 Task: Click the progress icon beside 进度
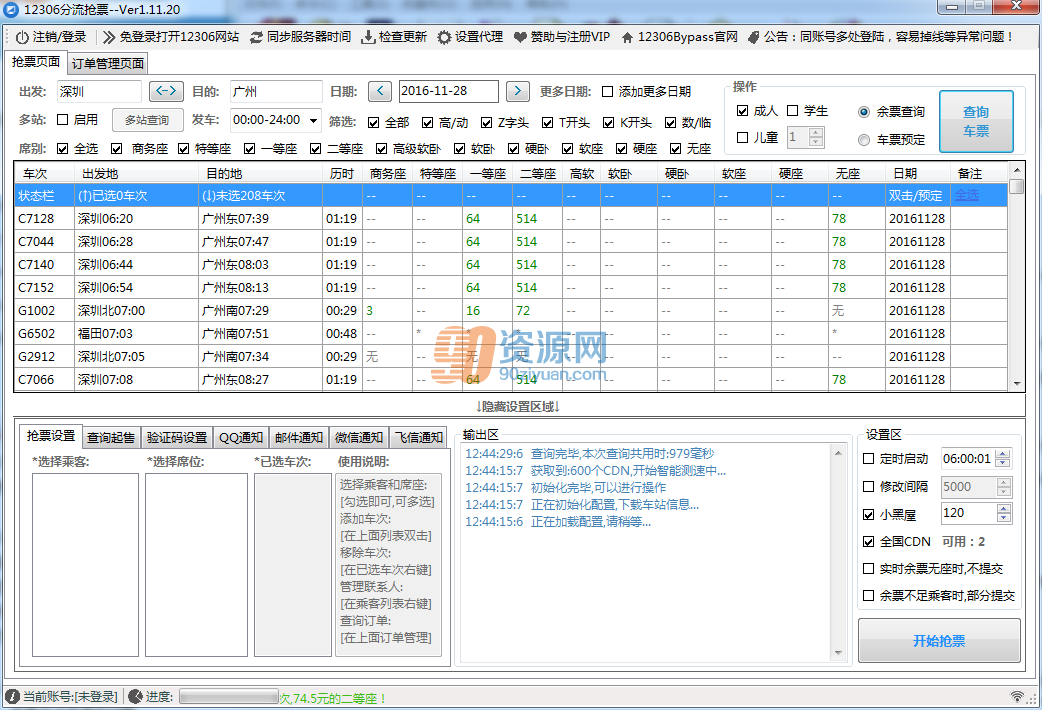point(135,697)
